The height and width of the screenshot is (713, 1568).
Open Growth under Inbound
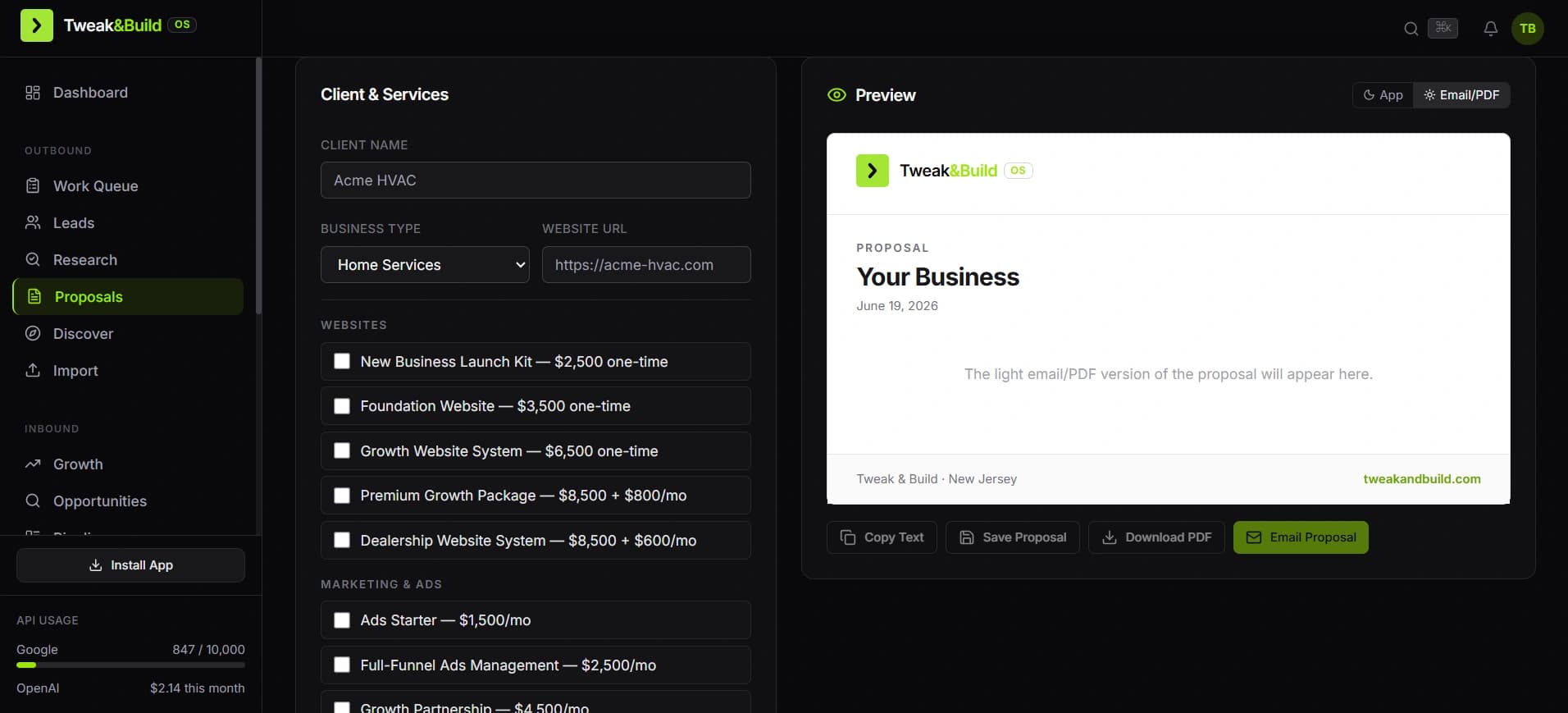coord(128,464)
